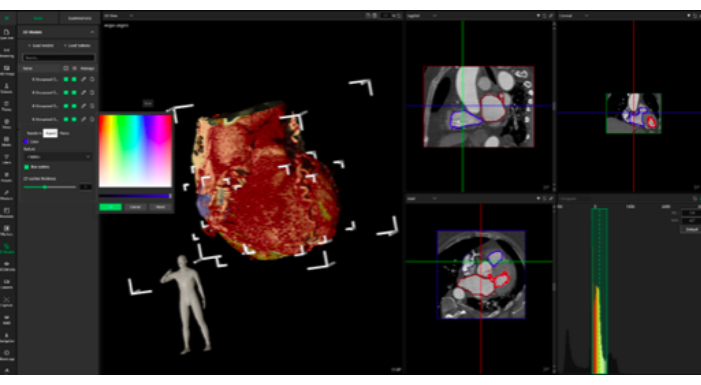Open the Measure tool in left sidebar
Image resolution: width=701 pixels, height=385 pixels.
7,195
